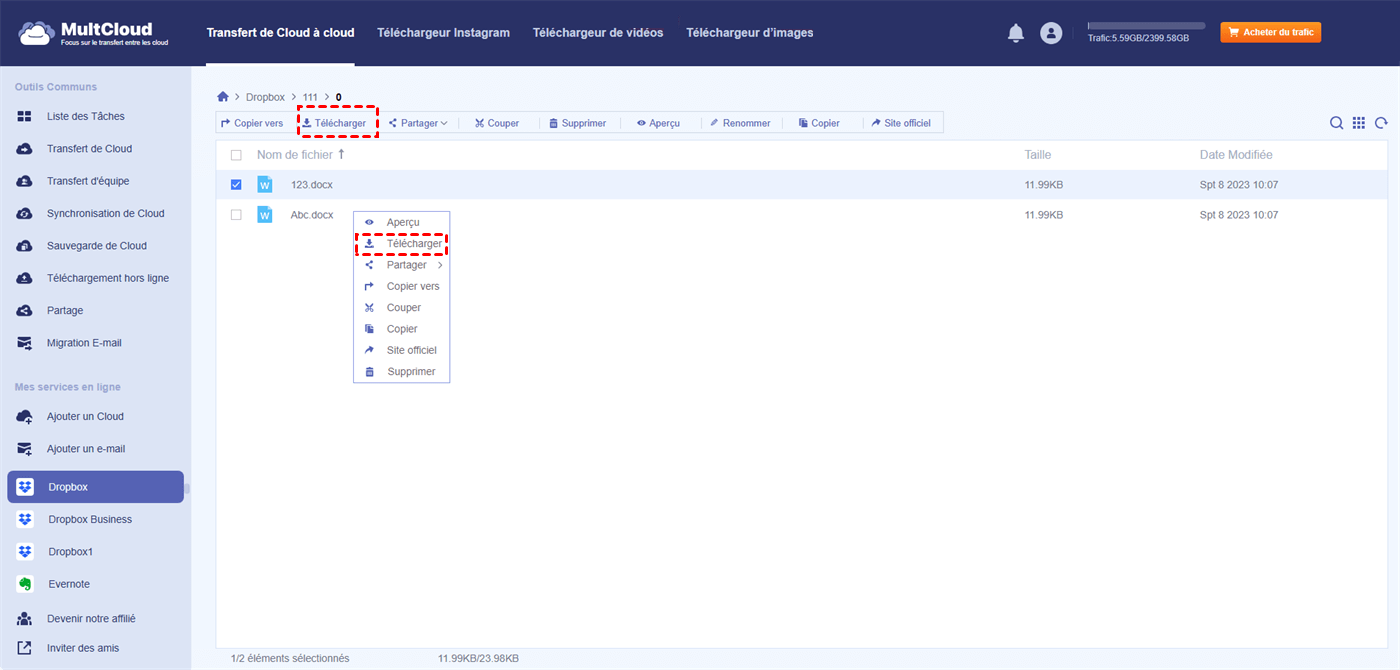Image resolution: width=1400 pixels, height=670 pixels.
Task: Click the Liste des Tâches sidebar icon
Action: (x=25, y=116)
